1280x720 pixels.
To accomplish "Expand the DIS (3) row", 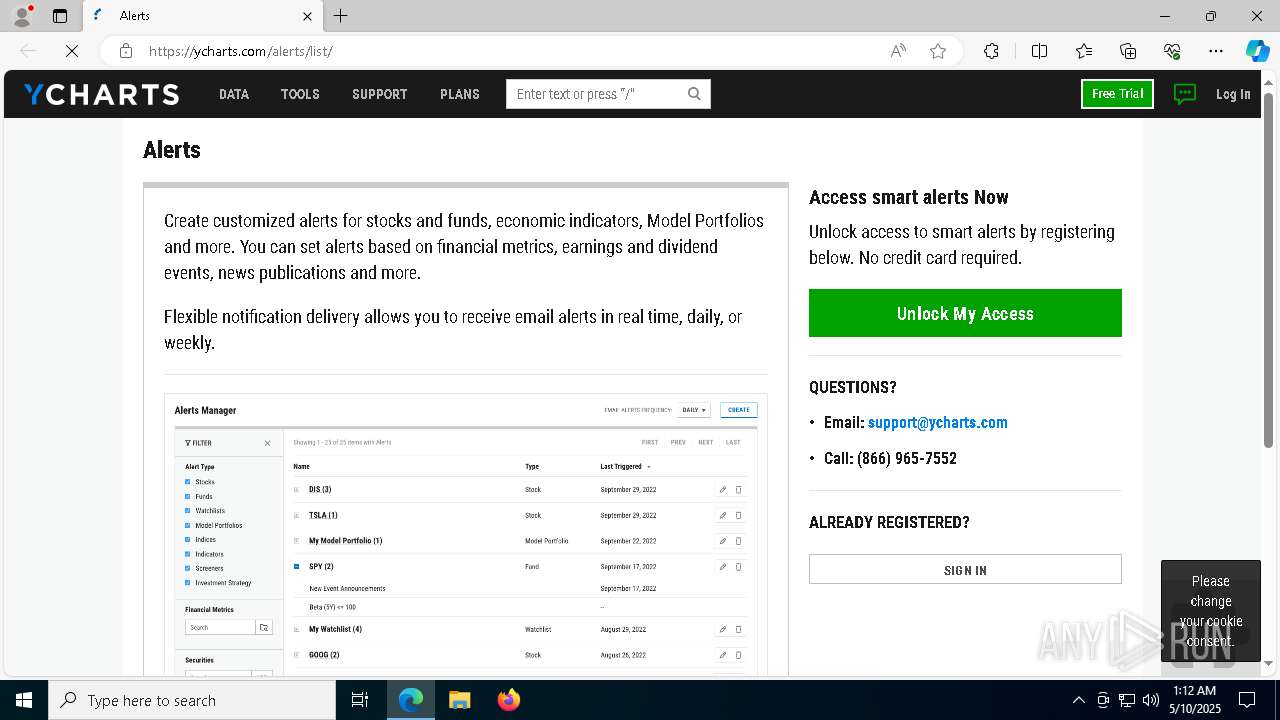I will pos(296,490).
